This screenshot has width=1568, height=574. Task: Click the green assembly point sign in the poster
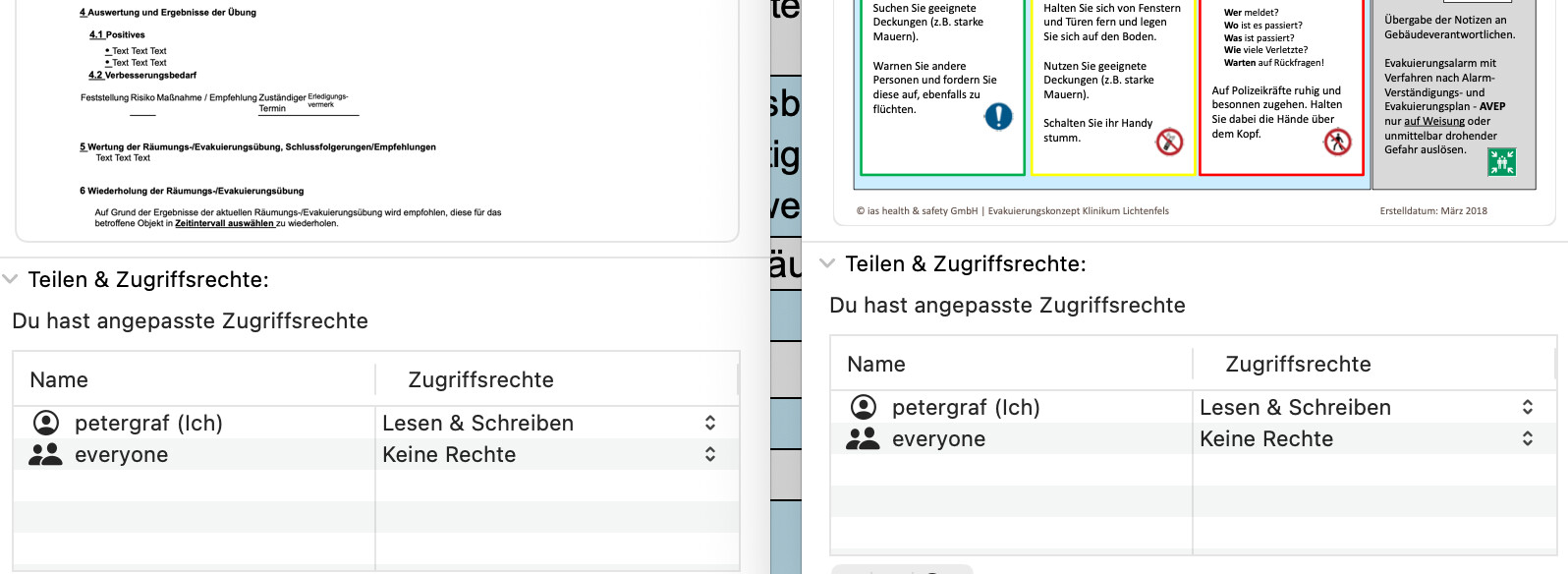point(1501,161)
